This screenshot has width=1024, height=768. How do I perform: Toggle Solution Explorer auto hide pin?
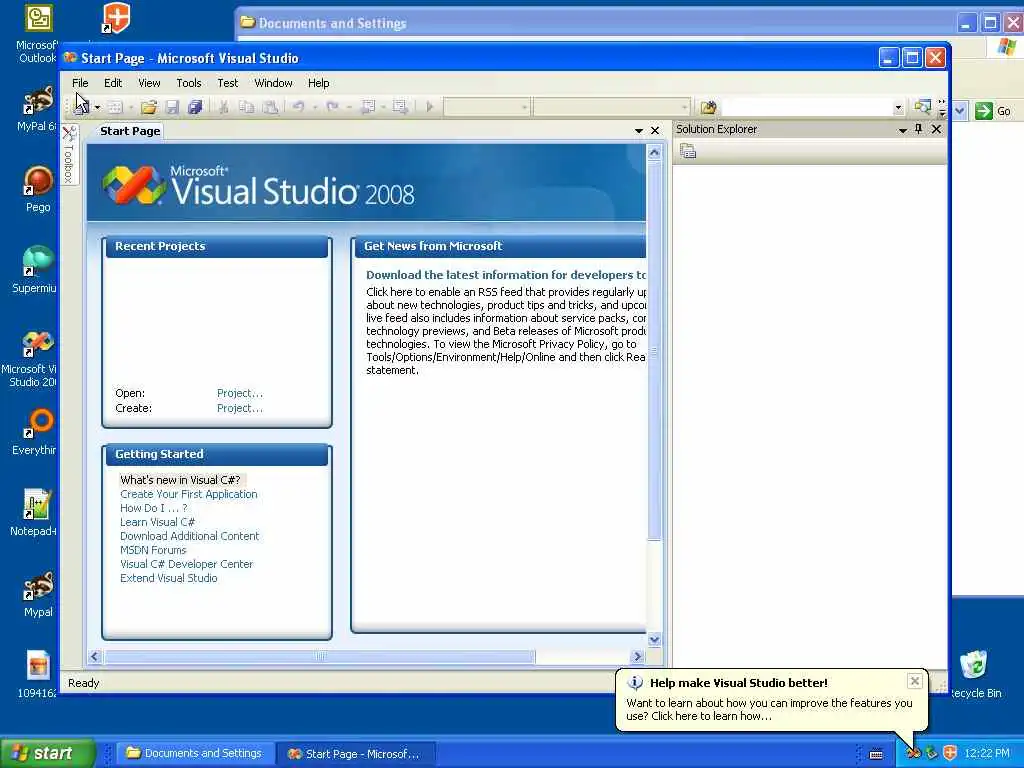(x=919, y=129)
